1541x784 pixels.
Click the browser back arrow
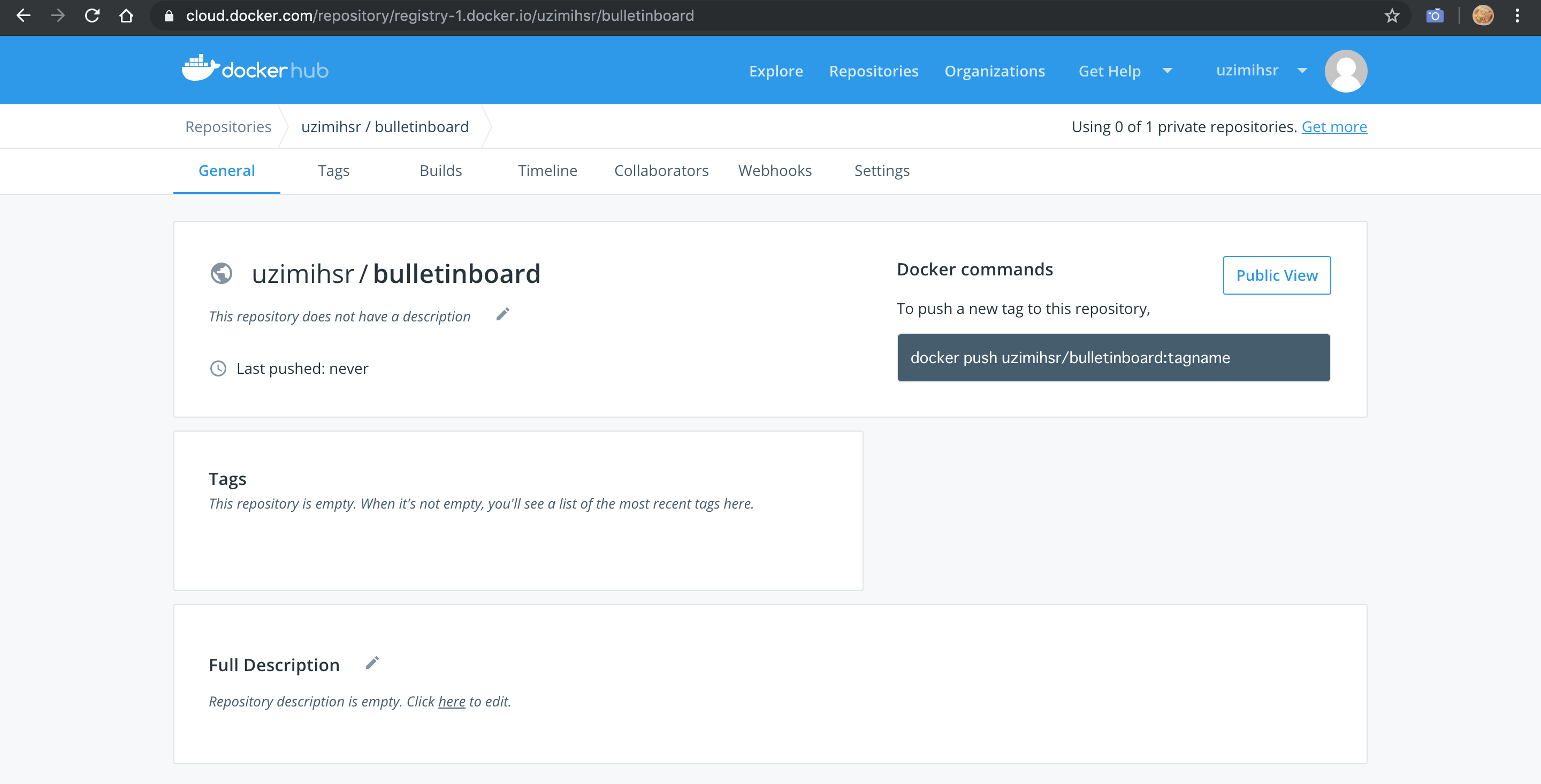[x=24, y=16]
